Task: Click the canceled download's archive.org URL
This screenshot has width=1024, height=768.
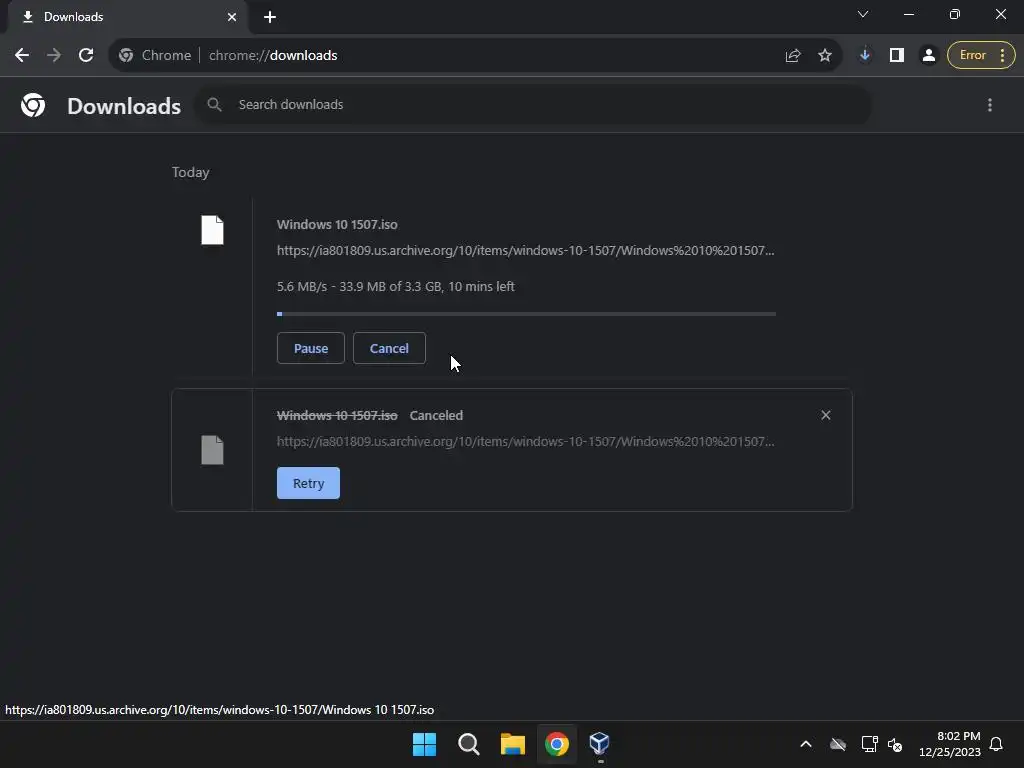Action: [526, 441]
